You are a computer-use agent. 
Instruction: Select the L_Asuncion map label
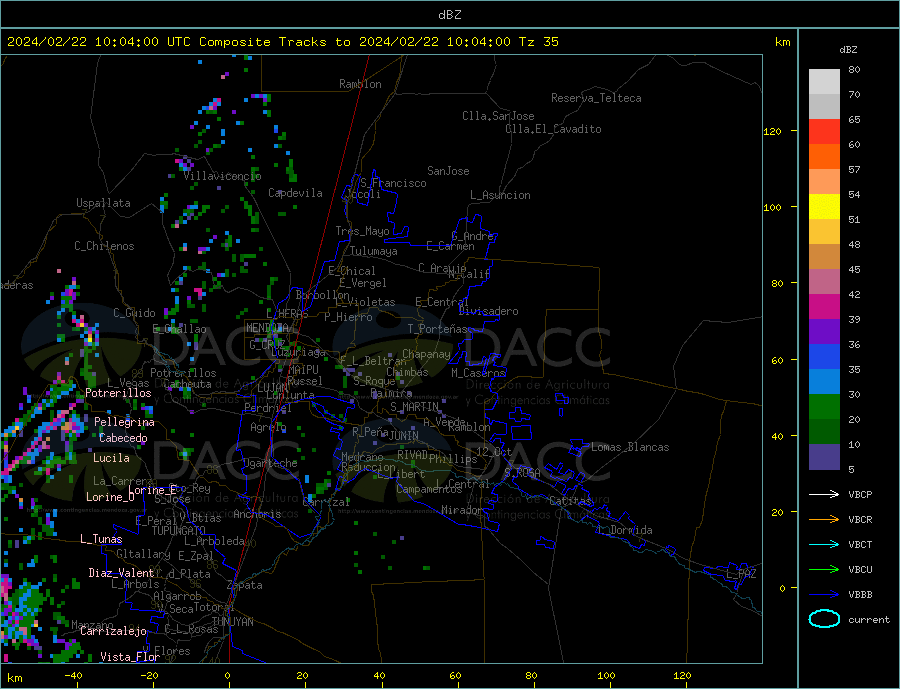[x=500, y=195]
